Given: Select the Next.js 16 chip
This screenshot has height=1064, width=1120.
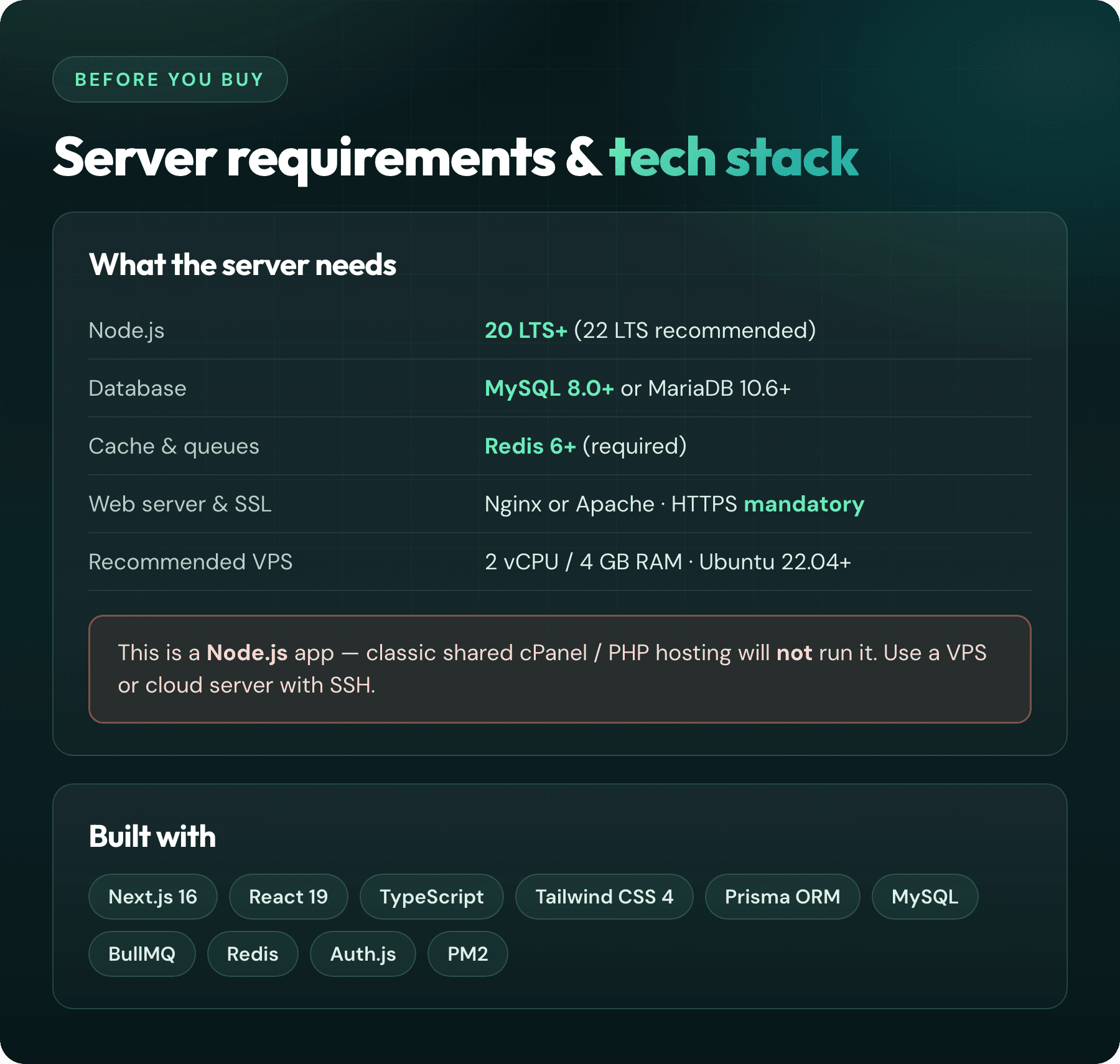Looking at the screenshot, I should pos(153,897).
